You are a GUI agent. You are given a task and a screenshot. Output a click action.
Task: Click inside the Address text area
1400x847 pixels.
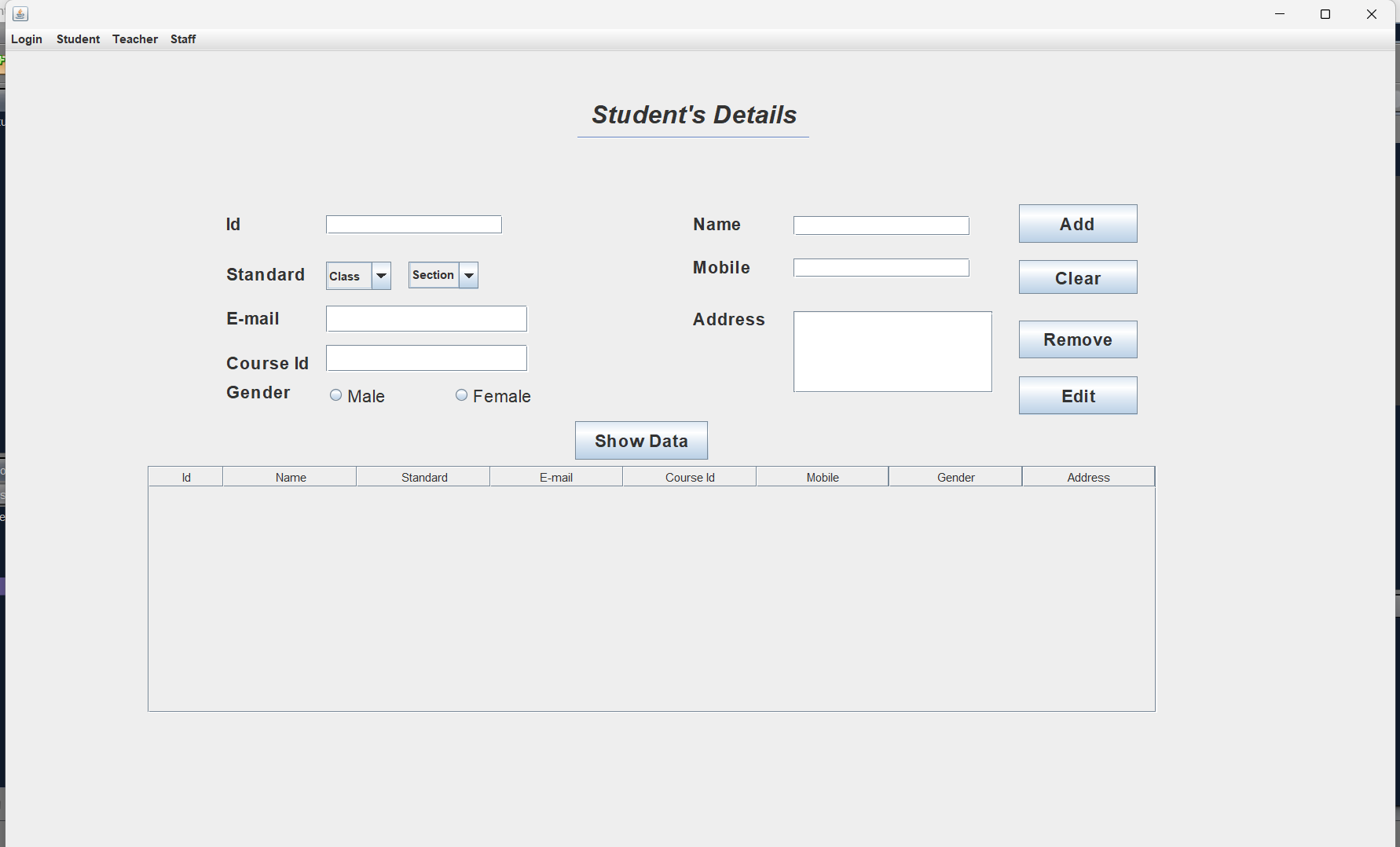892,351
